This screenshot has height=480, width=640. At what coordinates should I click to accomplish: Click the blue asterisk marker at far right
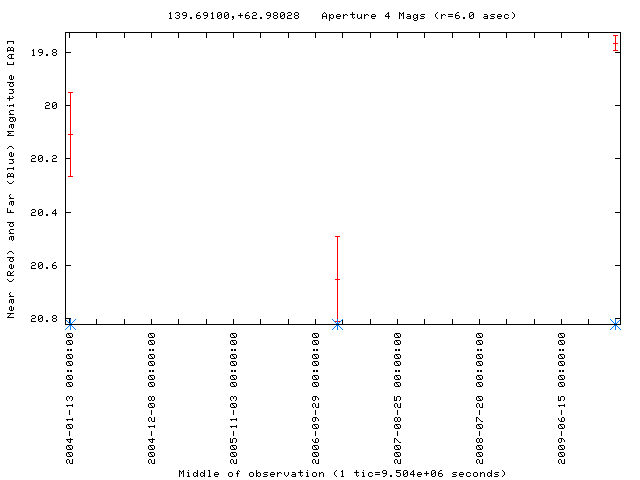[x=615, y=325]
